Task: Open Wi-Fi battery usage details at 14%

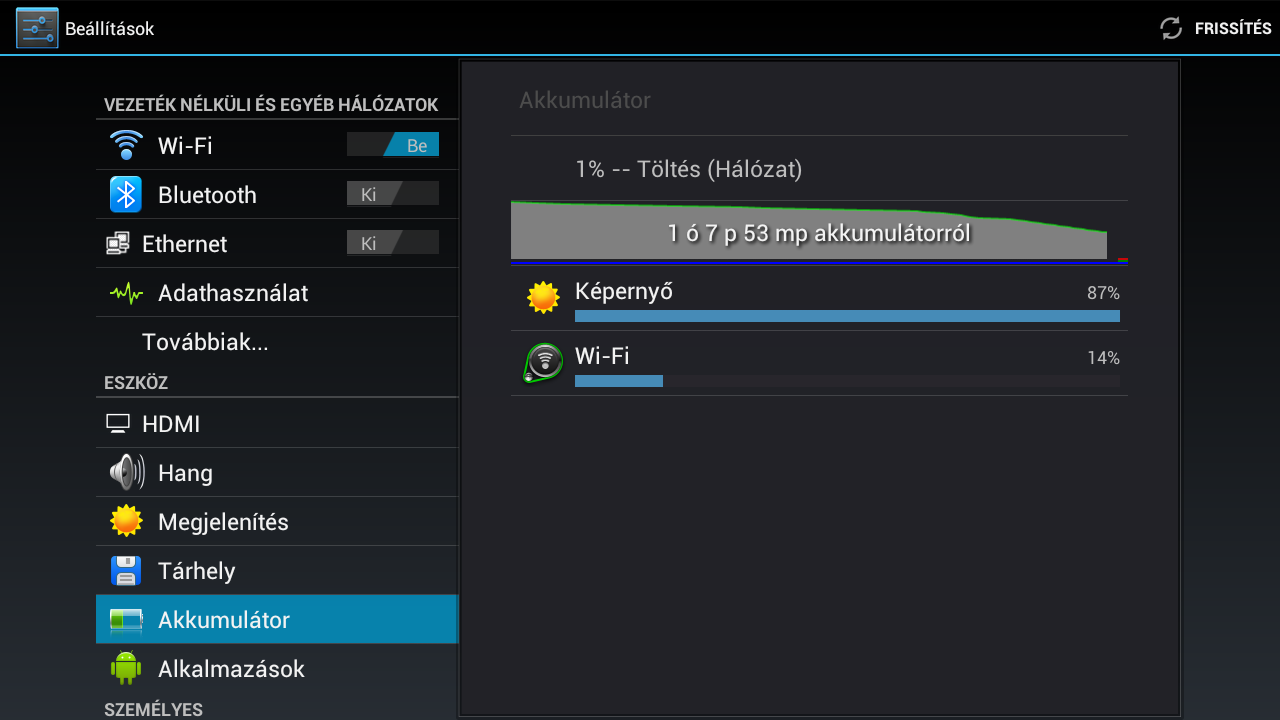Action: 819,363
